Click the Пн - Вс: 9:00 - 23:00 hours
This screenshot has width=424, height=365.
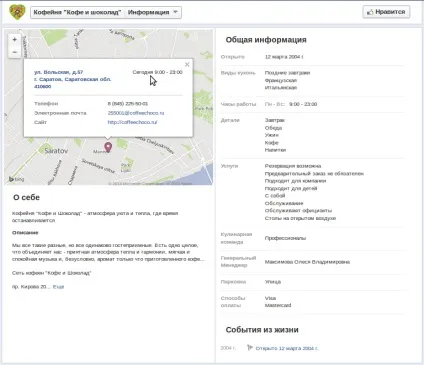(291, 104)
